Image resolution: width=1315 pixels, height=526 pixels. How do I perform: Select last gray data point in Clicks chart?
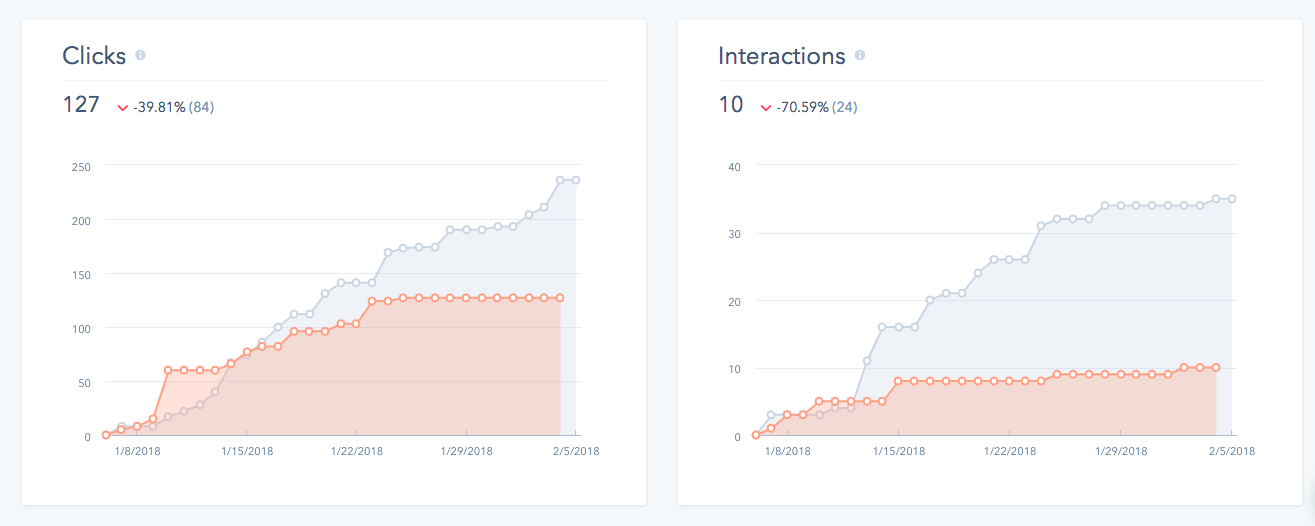(576, 180)
